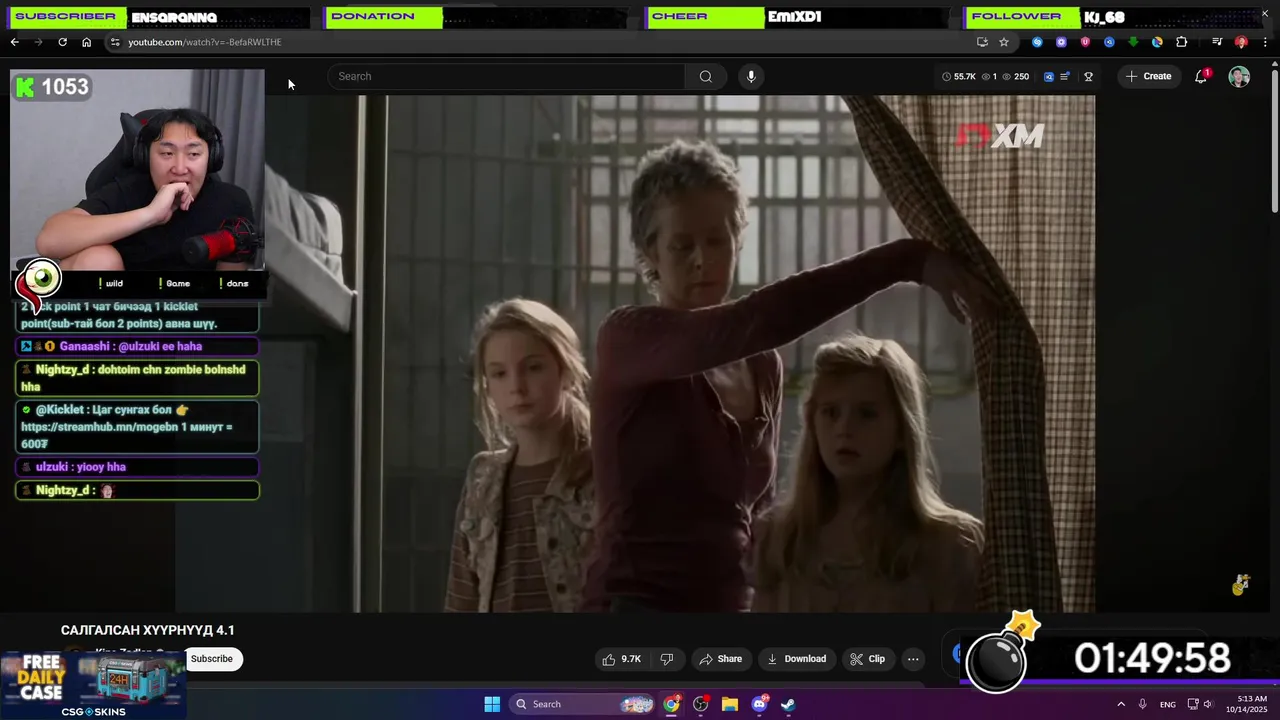Download the video
The width and height of the screenshot is (1280, 720).
pos(796,659)
